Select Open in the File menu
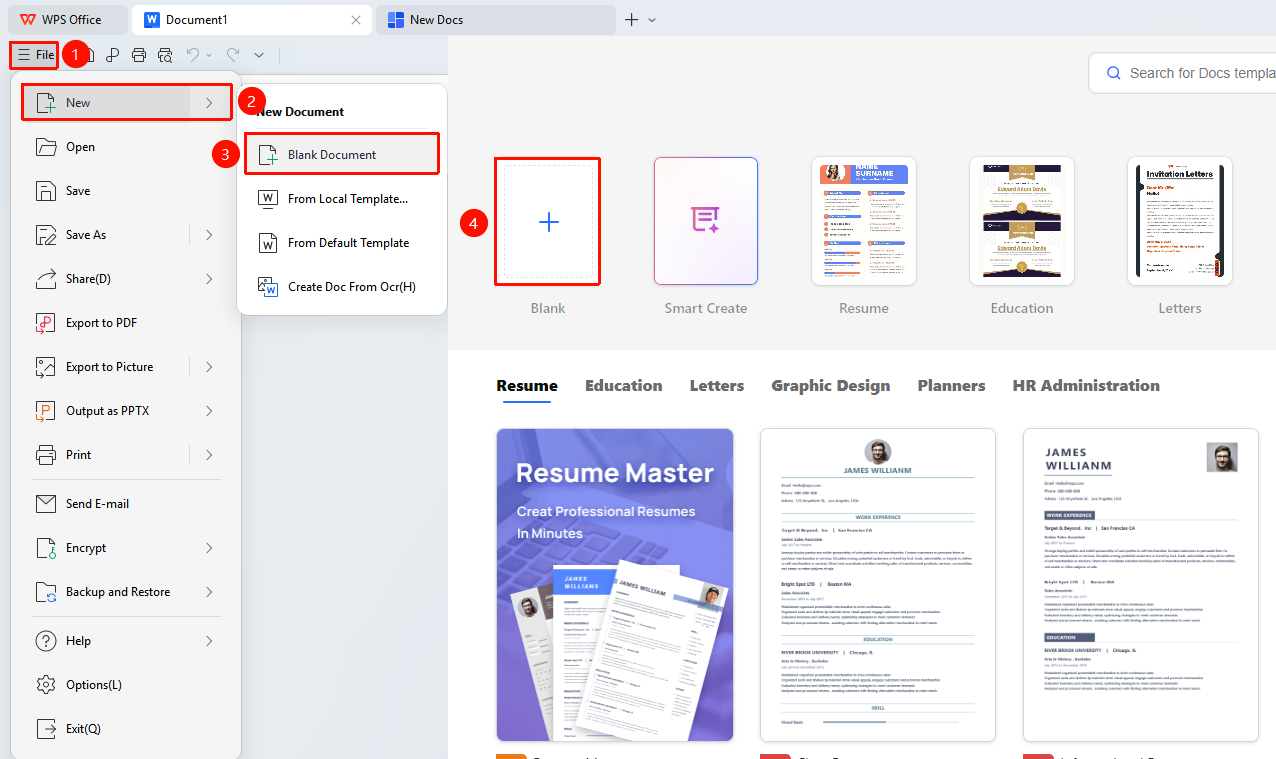 tap(126, 147)
